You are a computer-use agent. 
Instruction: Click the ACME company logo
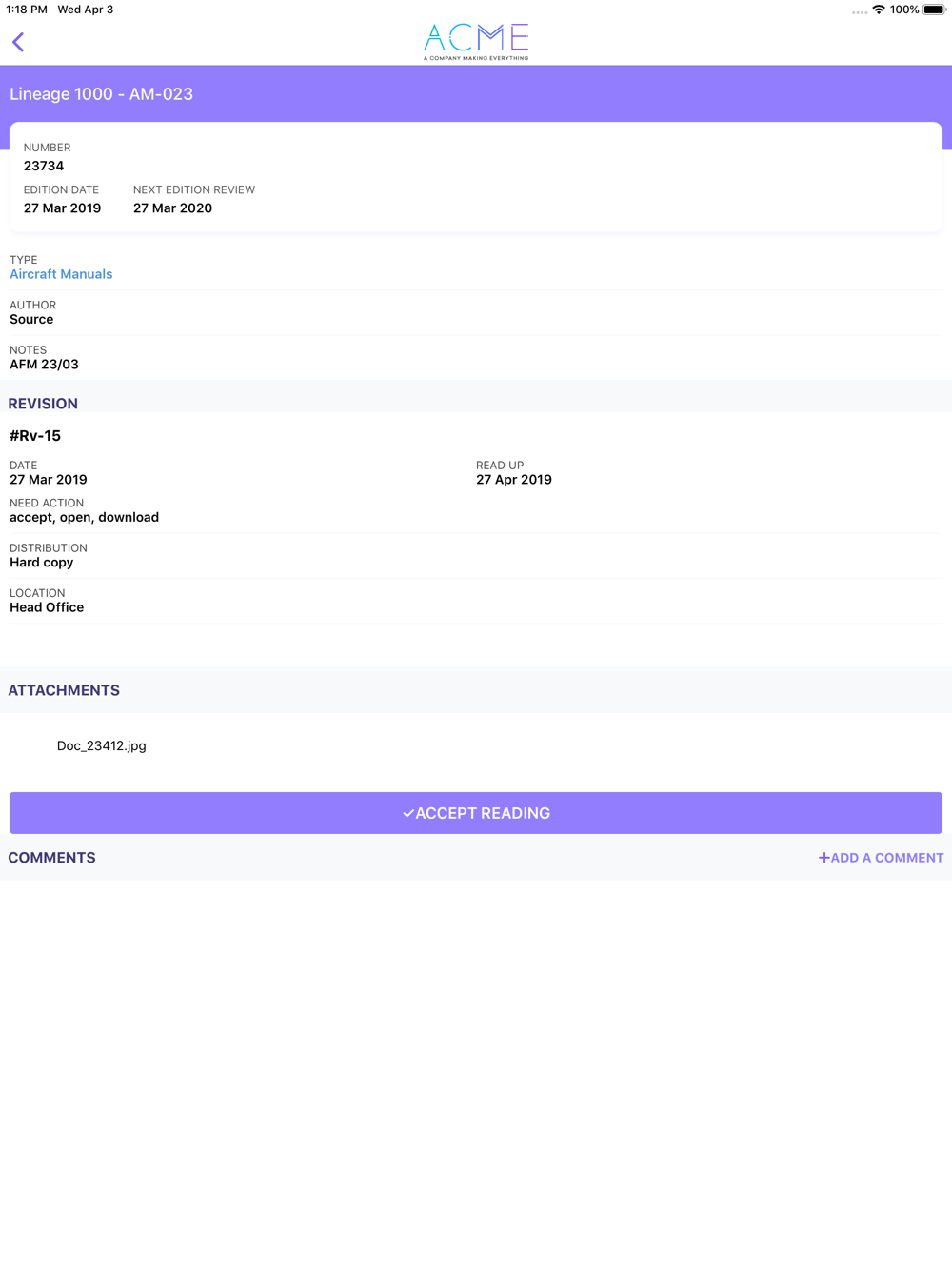click(x=476, y=41)
